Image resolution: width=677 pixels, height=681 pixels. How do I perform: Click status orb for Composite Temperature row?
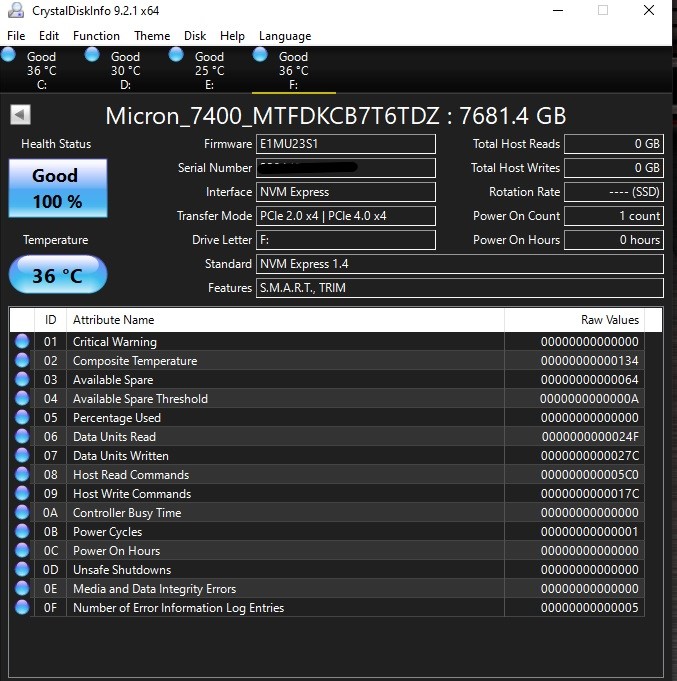(x=22, y=360)
